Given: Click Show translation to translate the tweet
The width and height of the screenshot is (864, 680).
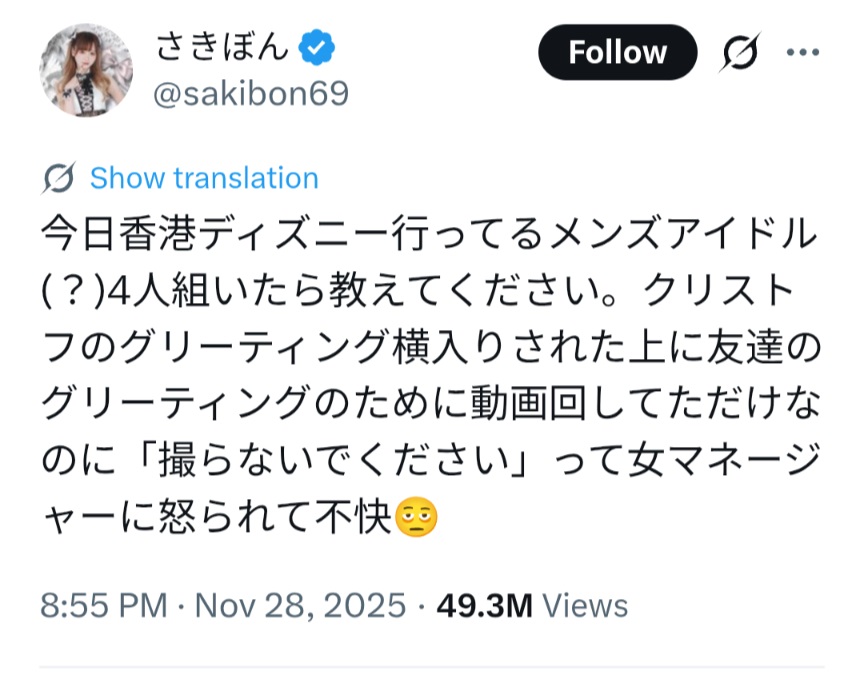Looking at the screenshot, I should (203, 179).
